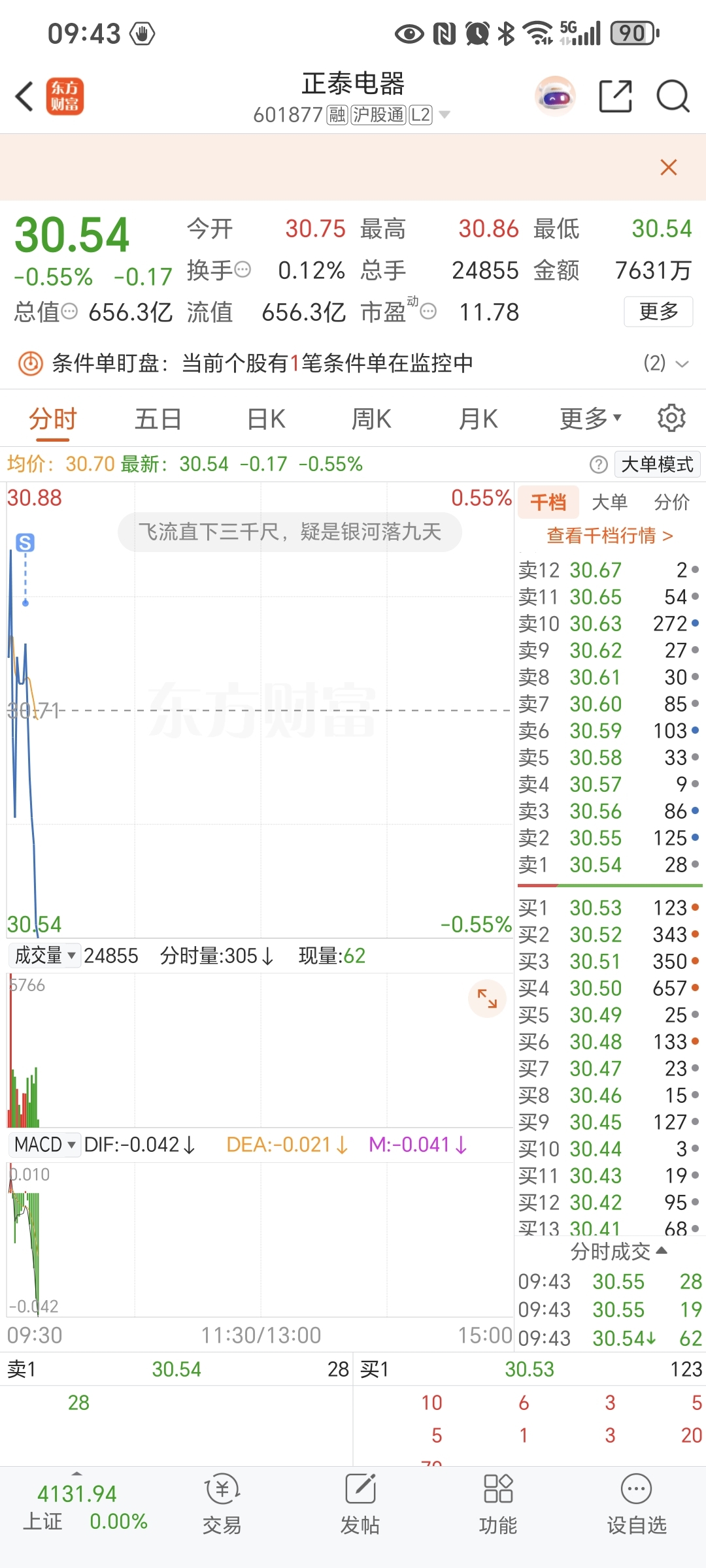The height and width of the screenshot is (1568, 706).
Task: Open the 交易 trade icon
Action: pyautogui.click(x=222, y=1505)
